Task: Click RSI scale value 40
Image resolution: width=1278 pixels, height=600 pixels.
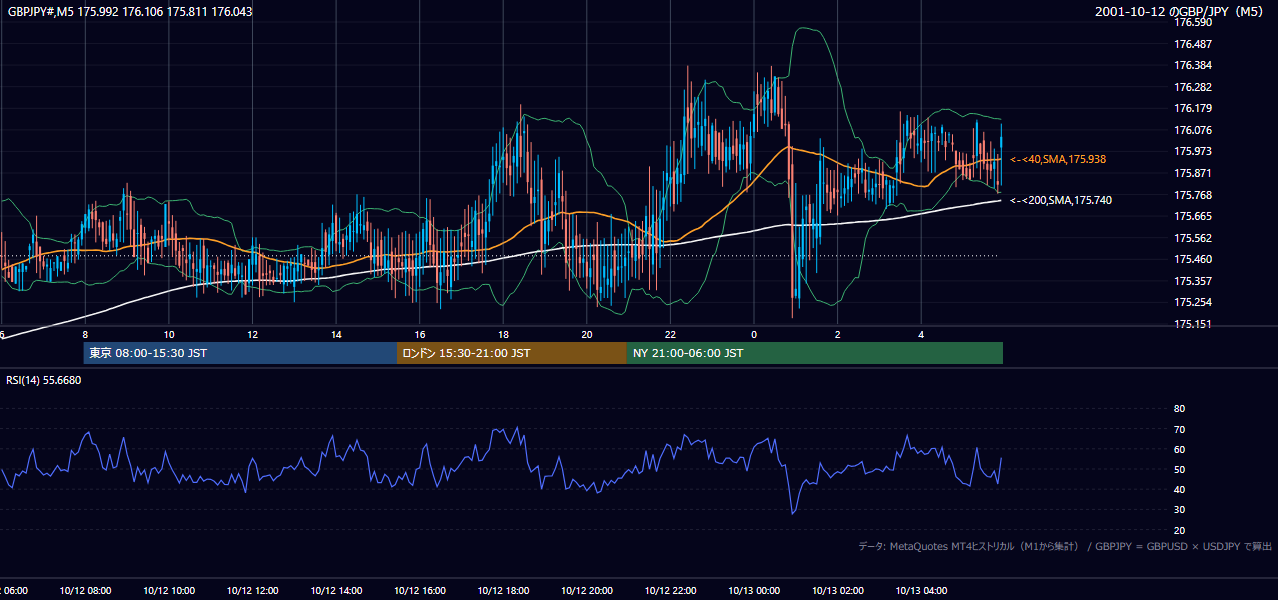Action: point(1179,489)
